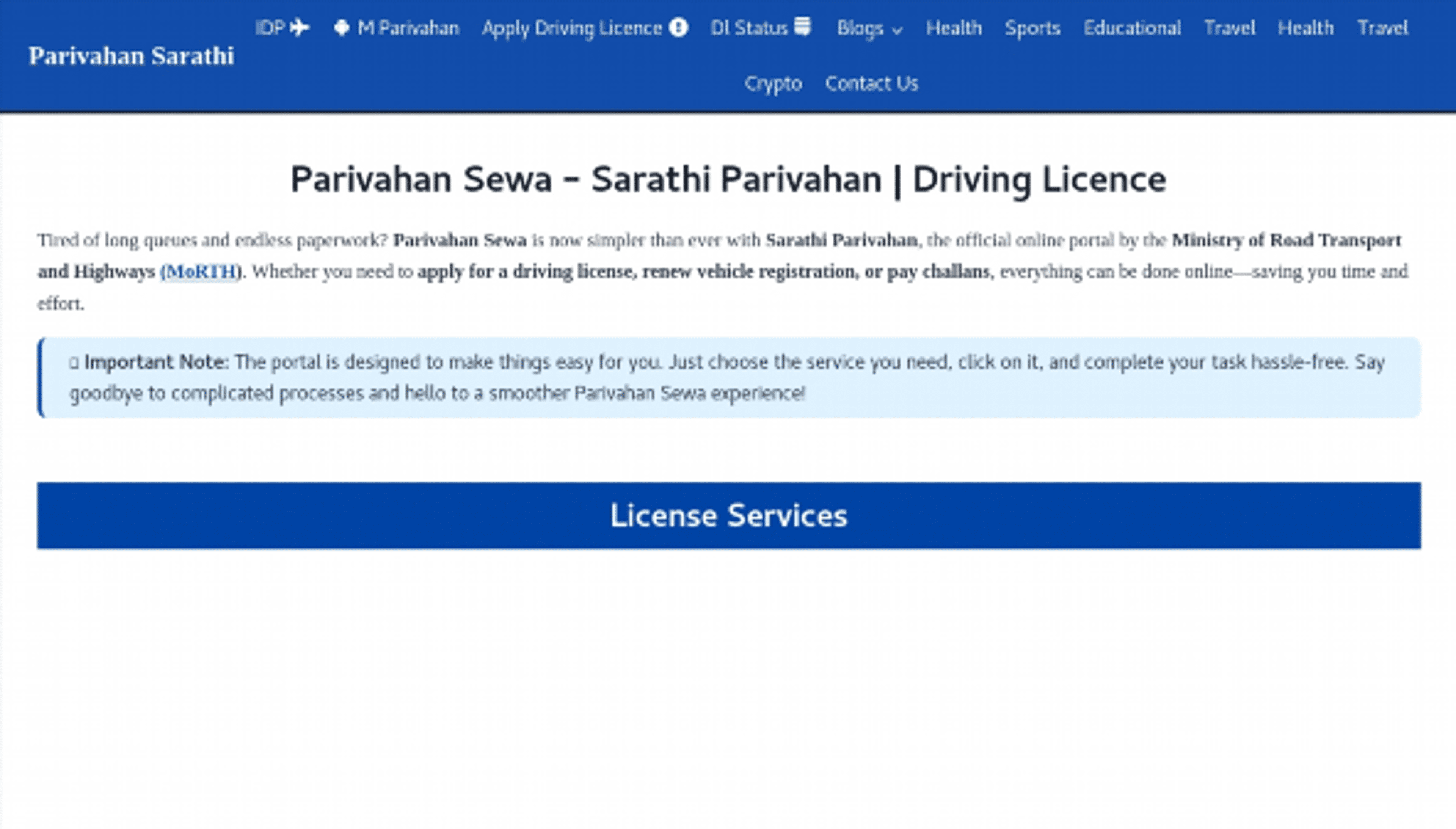Viewport: 1456px width, 829px height.
Task: Visit the Health section
Action: (954, 28)
